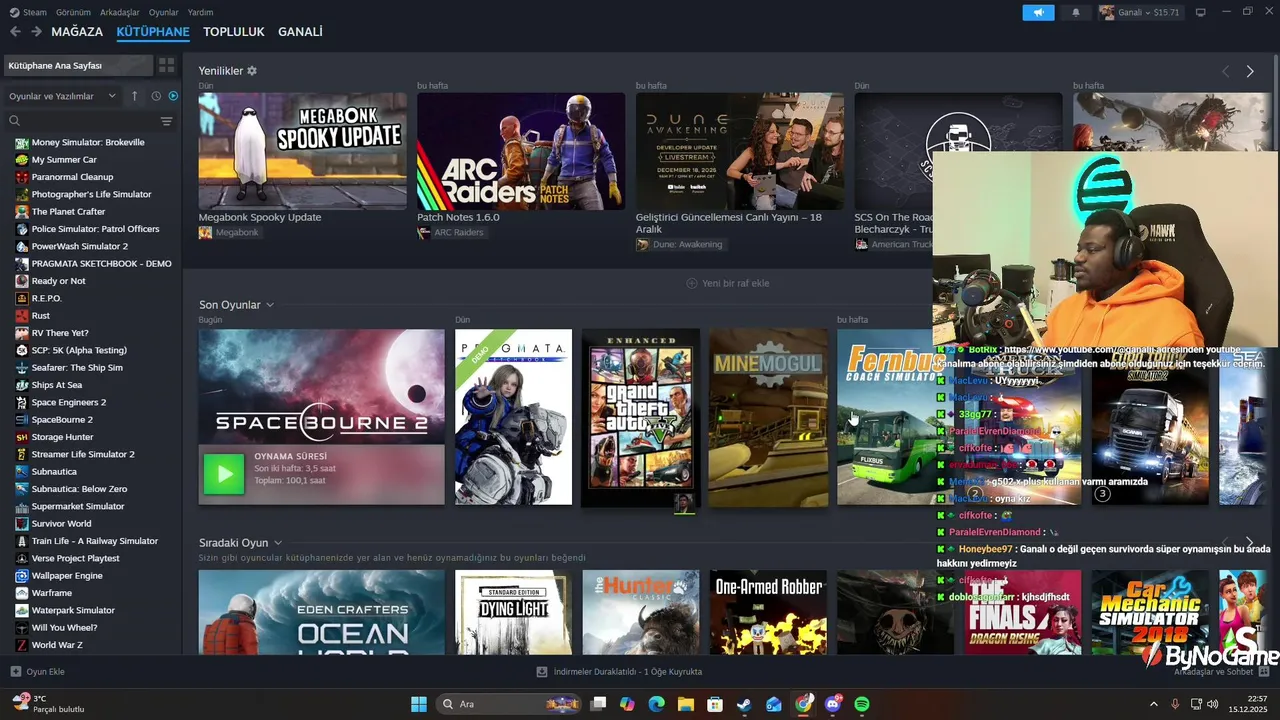Select World War Z in the game list
Image resolution: width=1280 pixels, height=720 pixels.
[x=57, y=645]
